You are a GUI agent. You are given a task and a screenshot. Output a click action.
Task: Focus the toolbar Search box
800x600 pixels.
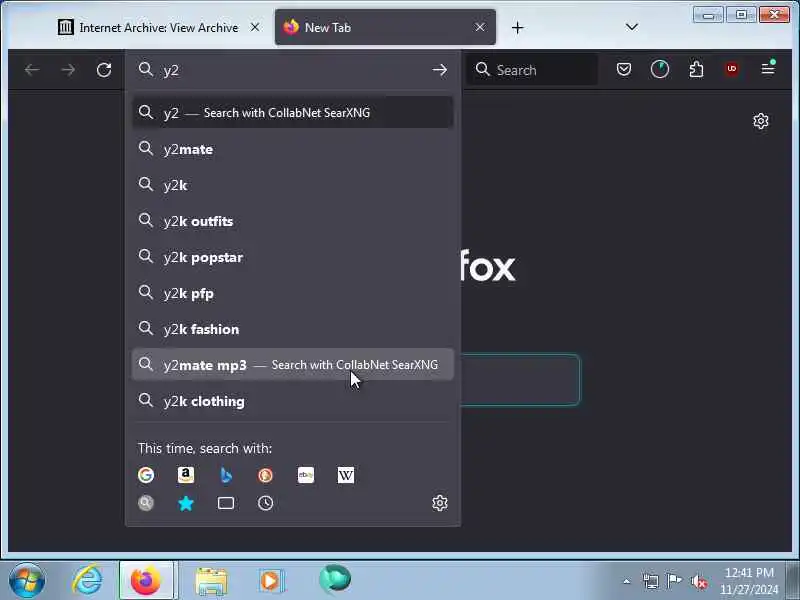532,69
